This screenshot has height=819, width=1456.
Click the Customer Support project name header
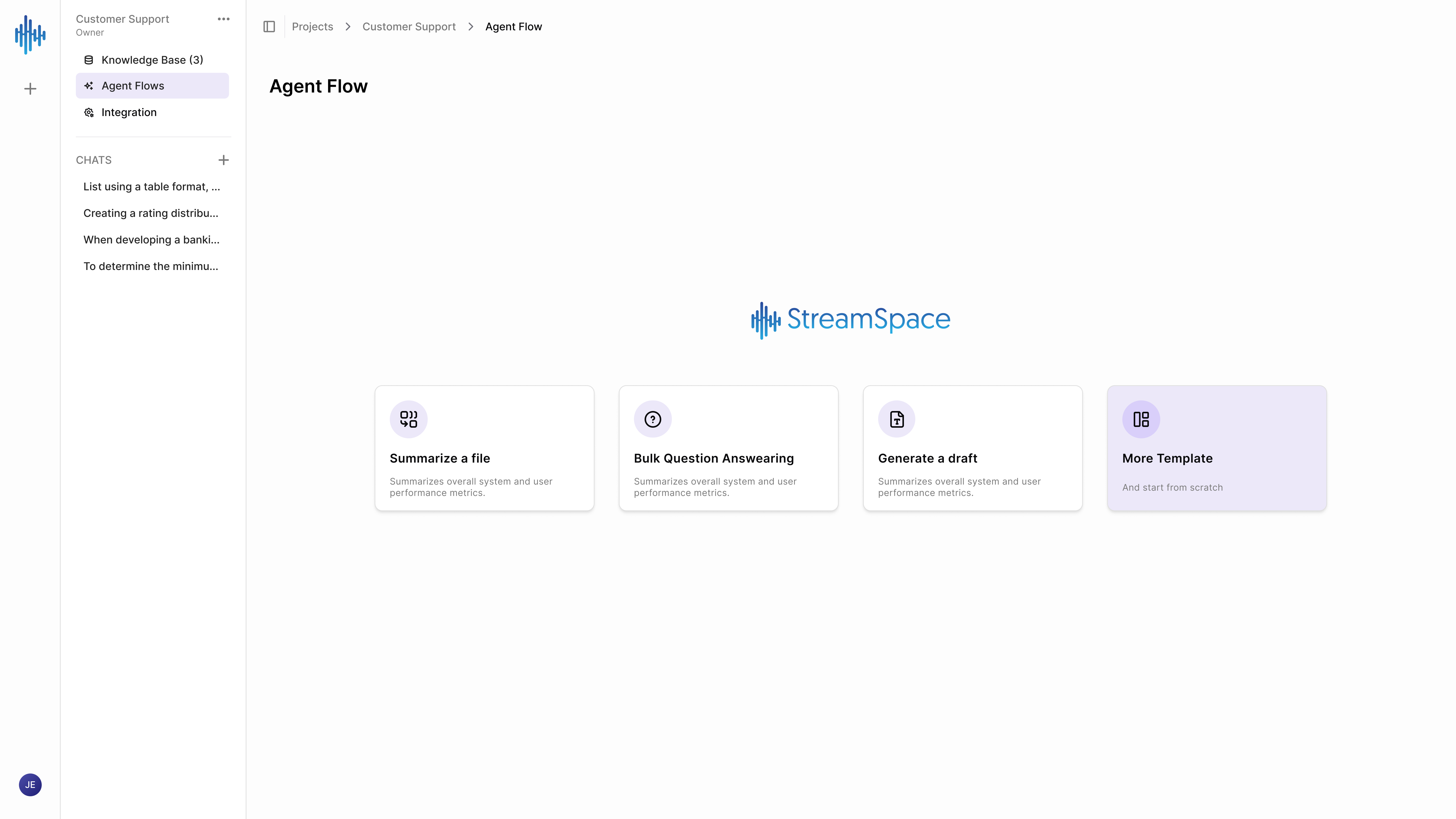tap(123, 19)
